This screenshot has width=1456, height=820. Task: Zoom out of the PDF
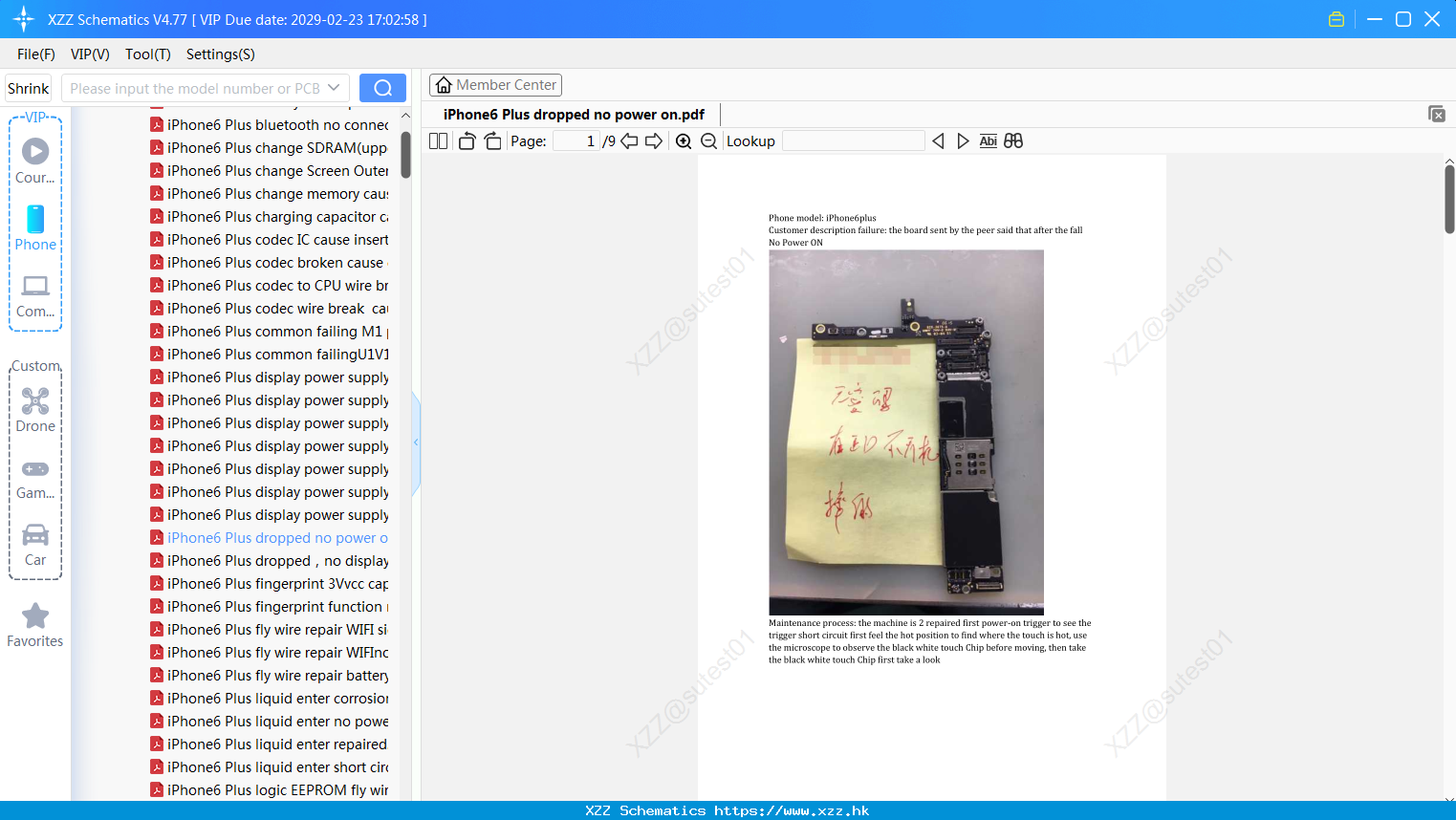[x=708, y=141]
